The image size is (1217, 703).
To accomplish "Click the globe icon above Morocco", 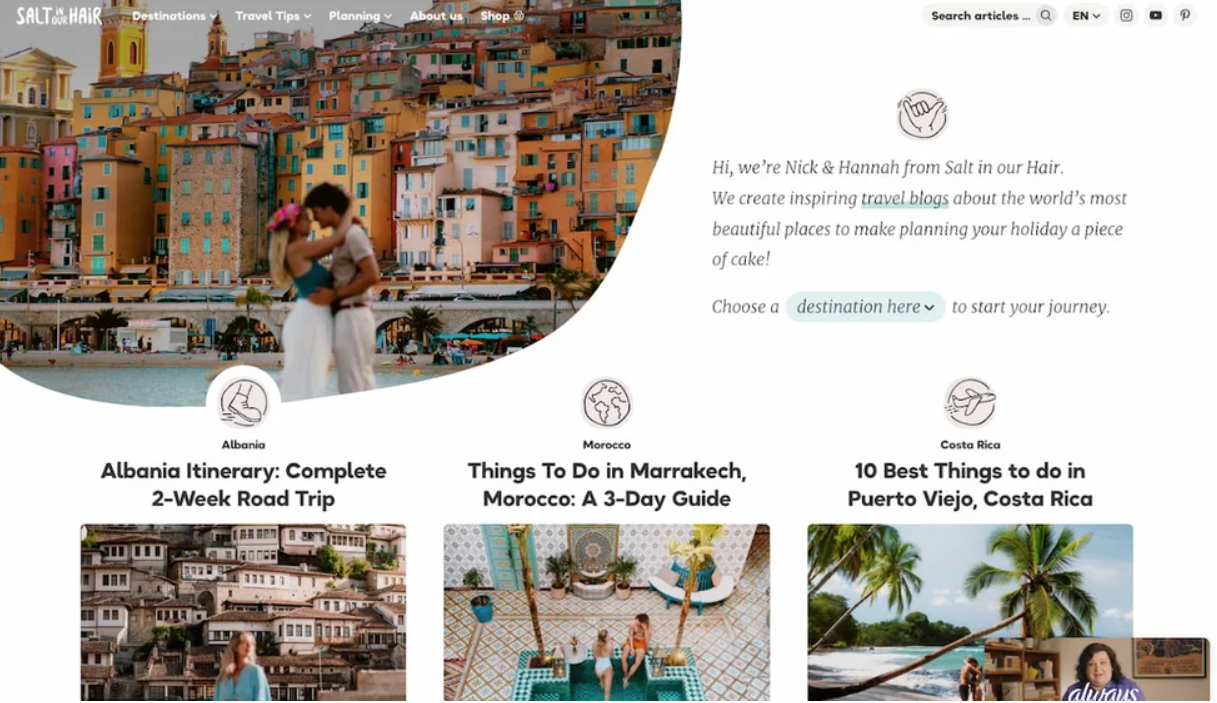I will [x=607, y=403].
